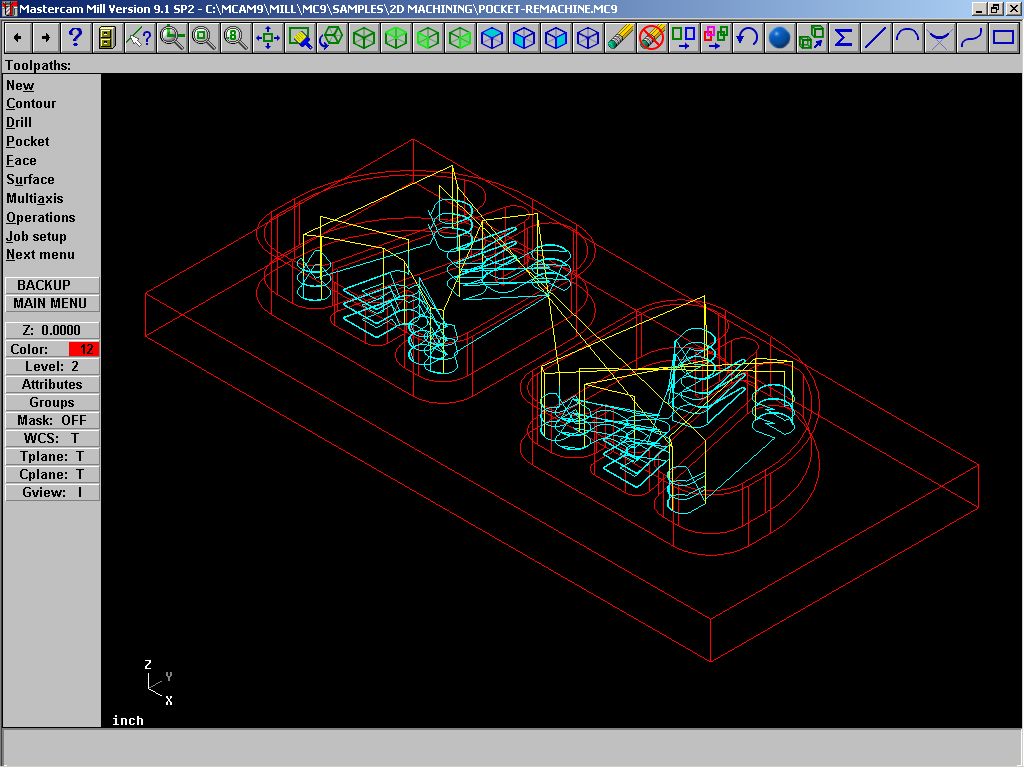Open the Attributes button
Image resolution: width=1024 pixels, height=768 pixels.
52,385
